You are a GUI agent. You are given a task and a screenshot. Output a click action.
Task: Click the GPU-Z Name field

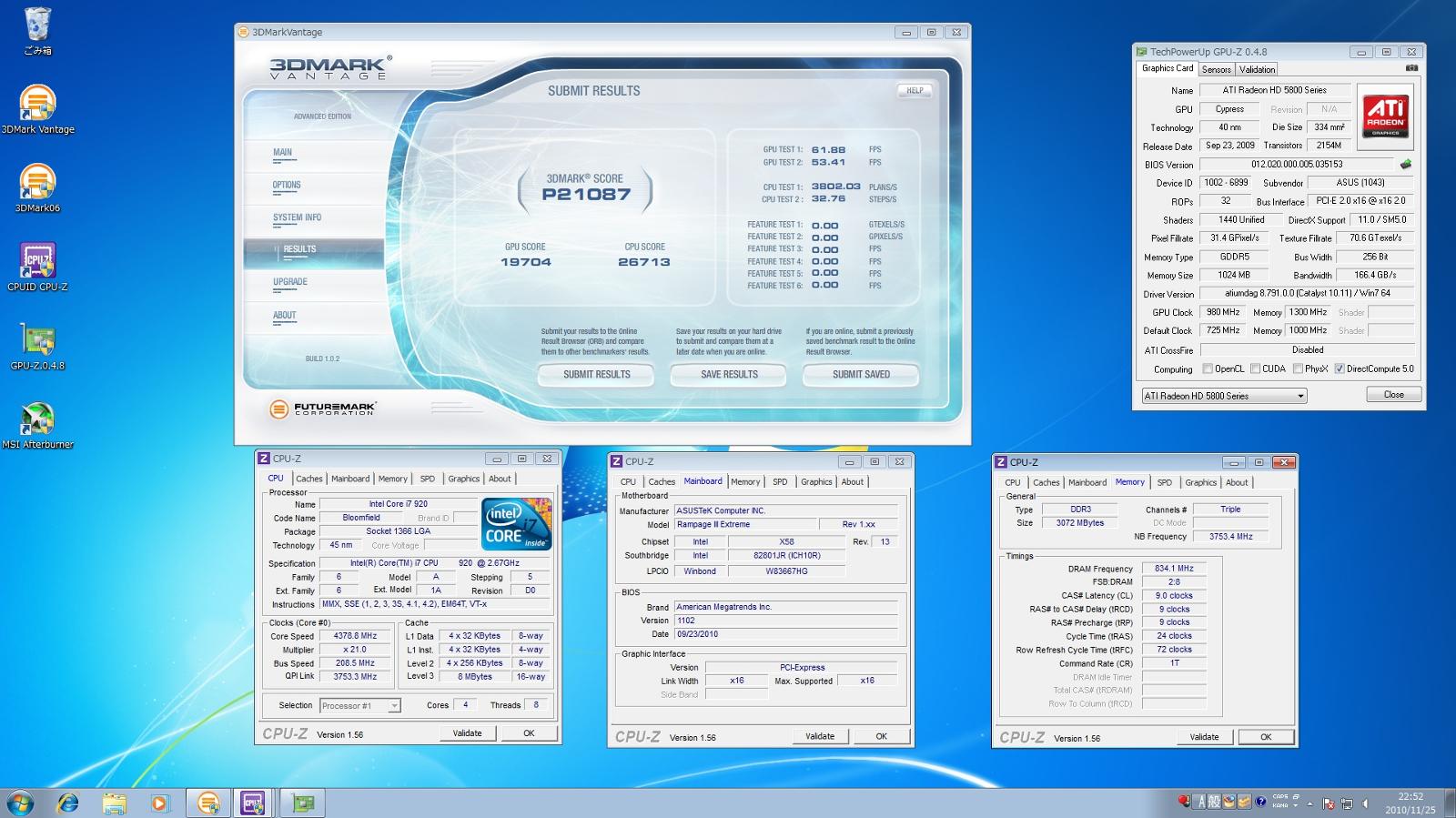coord(1274,90)
